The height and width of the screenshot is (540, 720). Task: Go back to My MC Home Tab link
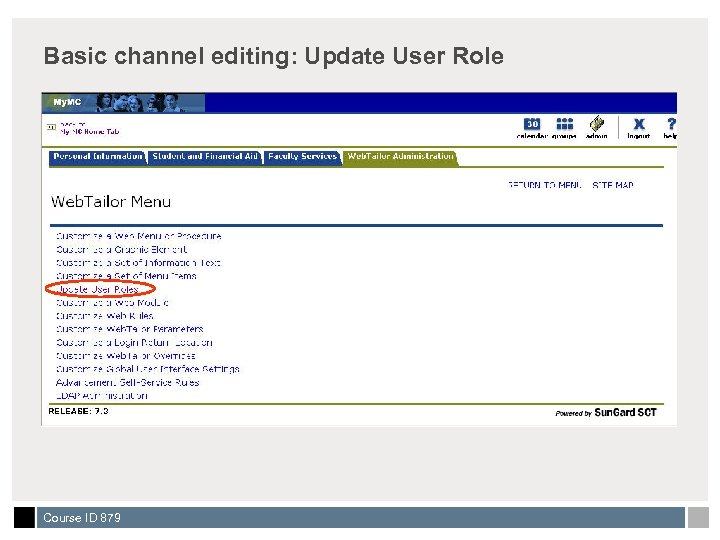pyautogui.click(x=90, y=131)
